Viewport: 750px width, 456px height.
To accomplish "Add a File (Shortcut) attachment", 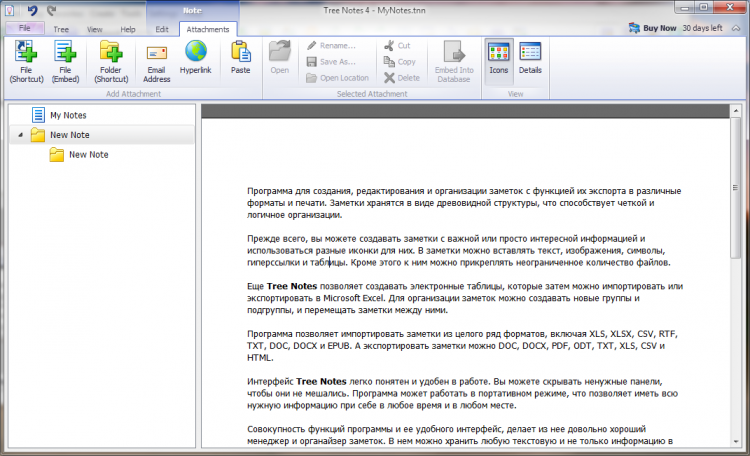I will click(26, 62).
